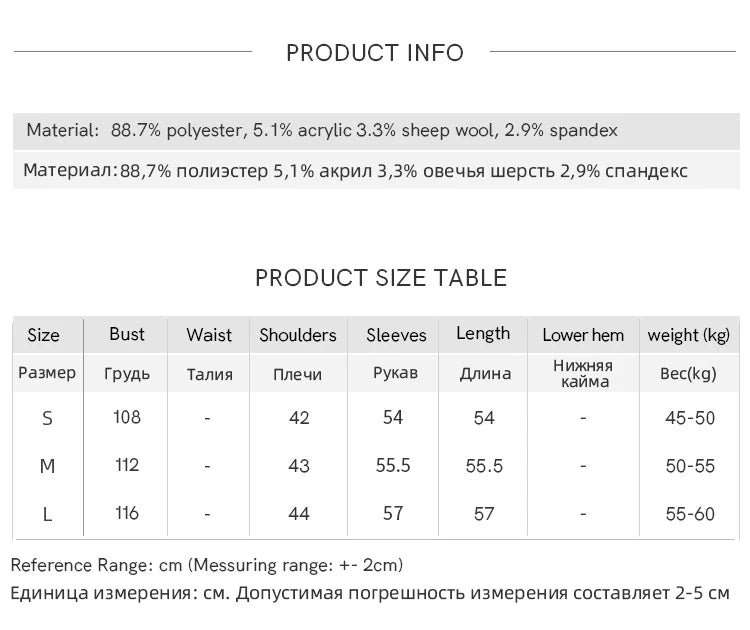This screenshot has width=750, height=630.
Task: Click the bust value 108
Action: coord(127,417)
